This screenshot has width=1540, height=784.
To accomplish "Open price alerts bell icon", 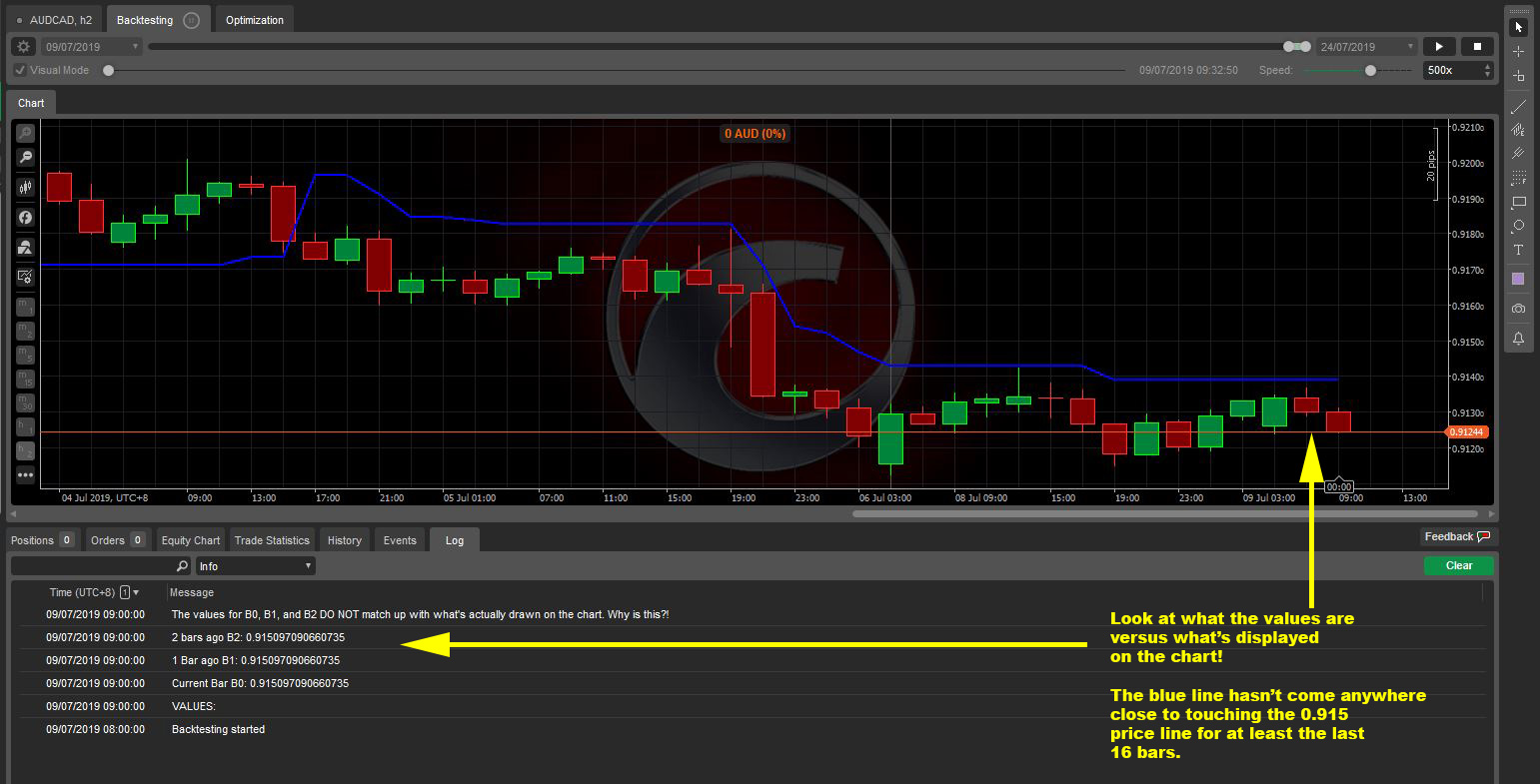I will coord(1518,339).
